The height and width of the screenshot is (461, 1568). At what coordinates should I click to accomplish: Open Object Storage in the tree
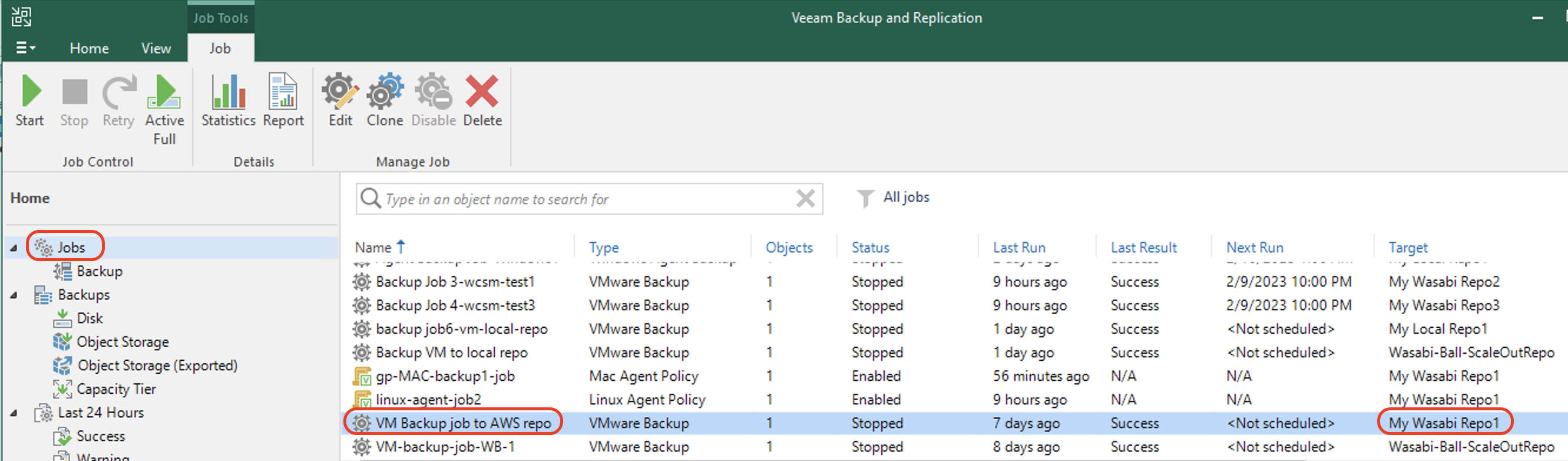coord(123,343)
